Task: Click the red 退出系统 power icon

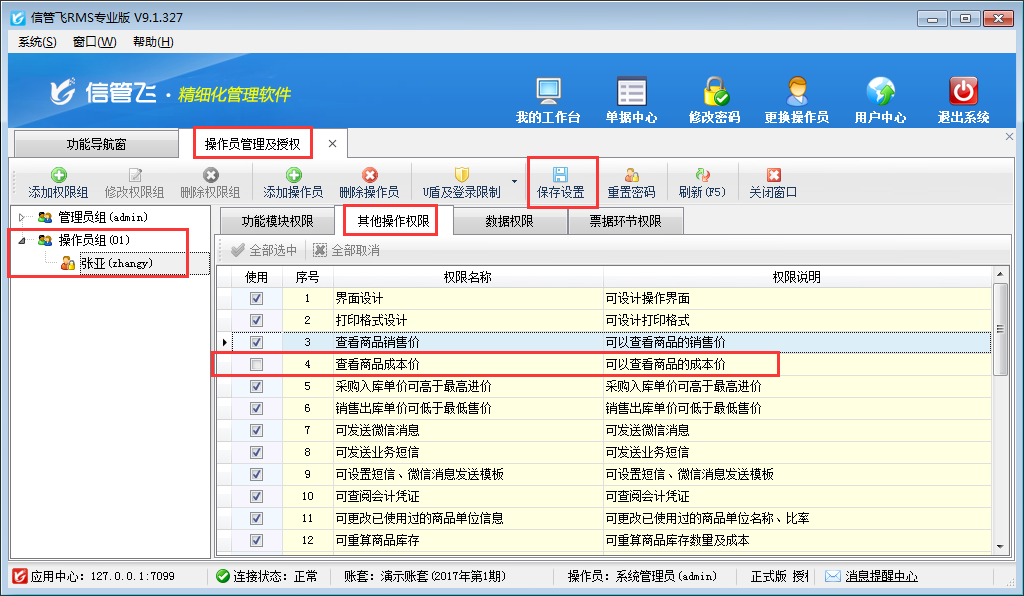Action: (963, 93)
